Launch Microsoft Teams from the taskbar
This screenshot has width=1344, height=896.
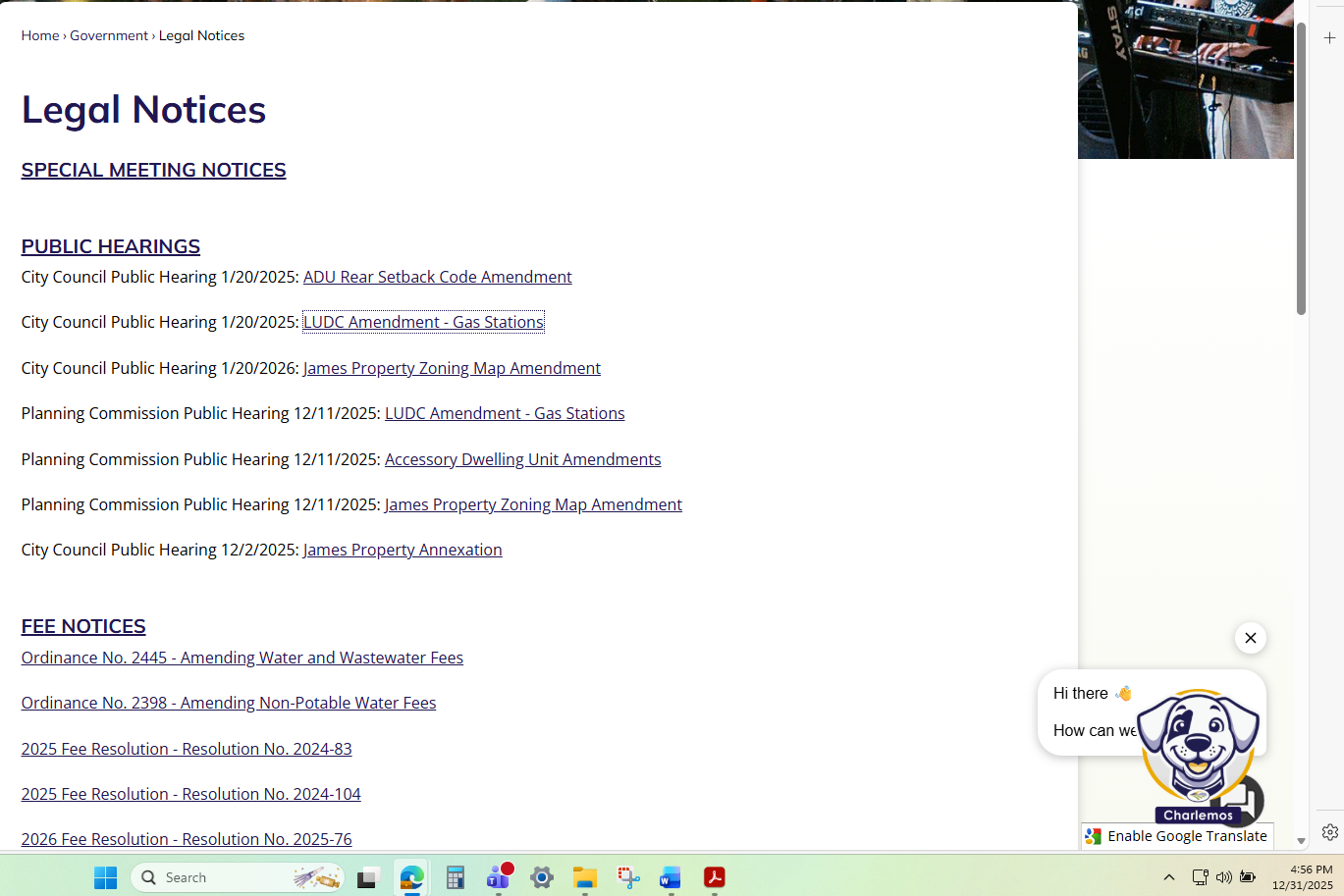pos(499,877)
